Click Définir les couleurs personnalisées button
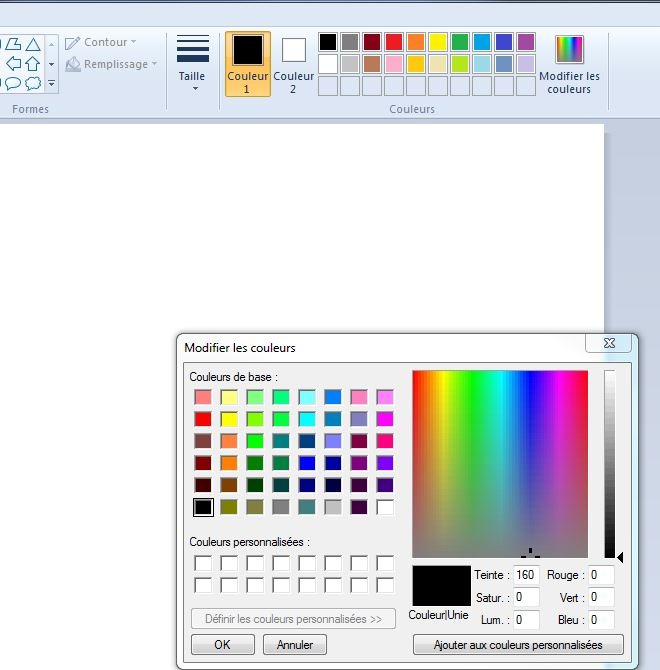Image resolution: width=660 pixels, height=670 pixels. (x=293, y=619)
